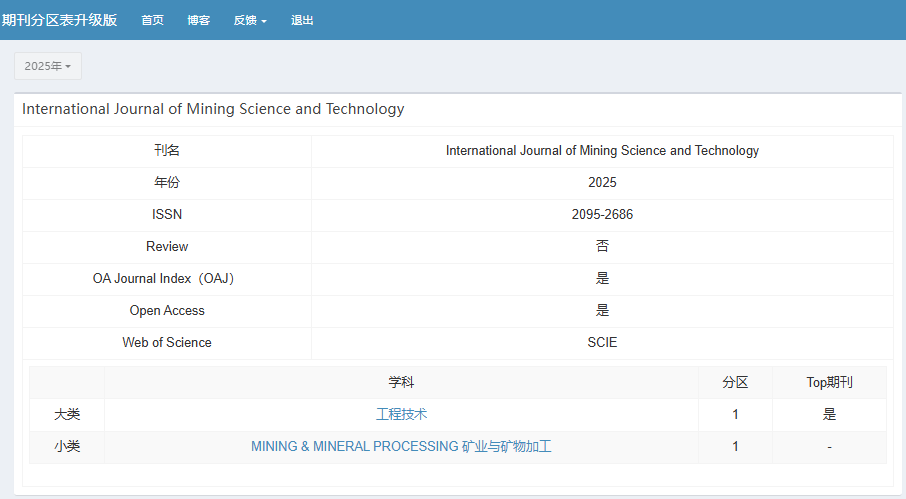
Task: Select the year value 2025 in the table
Action: 602,183
